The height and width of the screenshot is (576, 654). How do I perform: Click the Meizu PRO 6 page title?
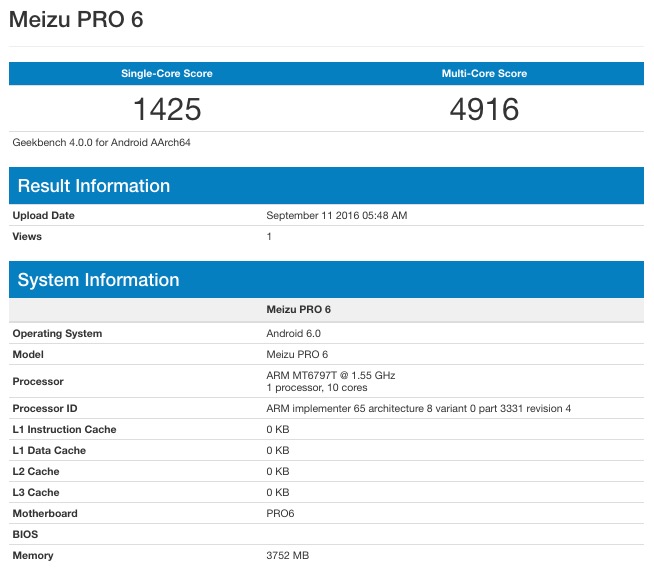pos(75,20)
